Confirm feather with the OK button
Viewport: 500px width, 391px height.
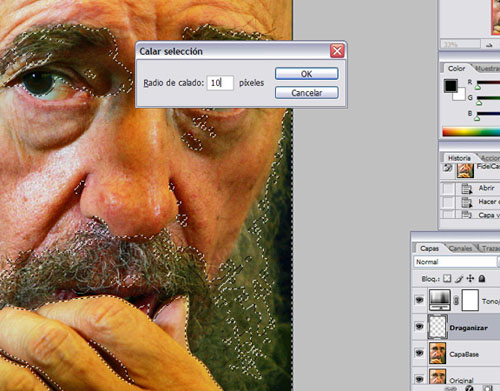[x=307, y=74]
